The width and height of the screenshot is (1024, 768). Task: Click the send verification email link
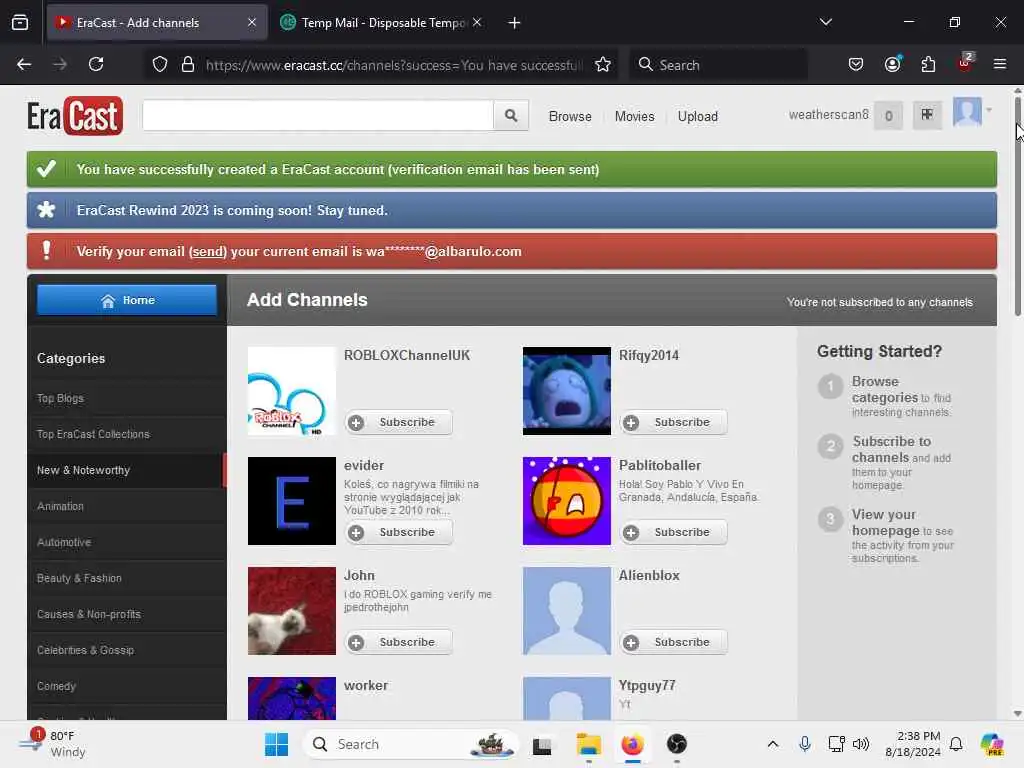point(208,251)
